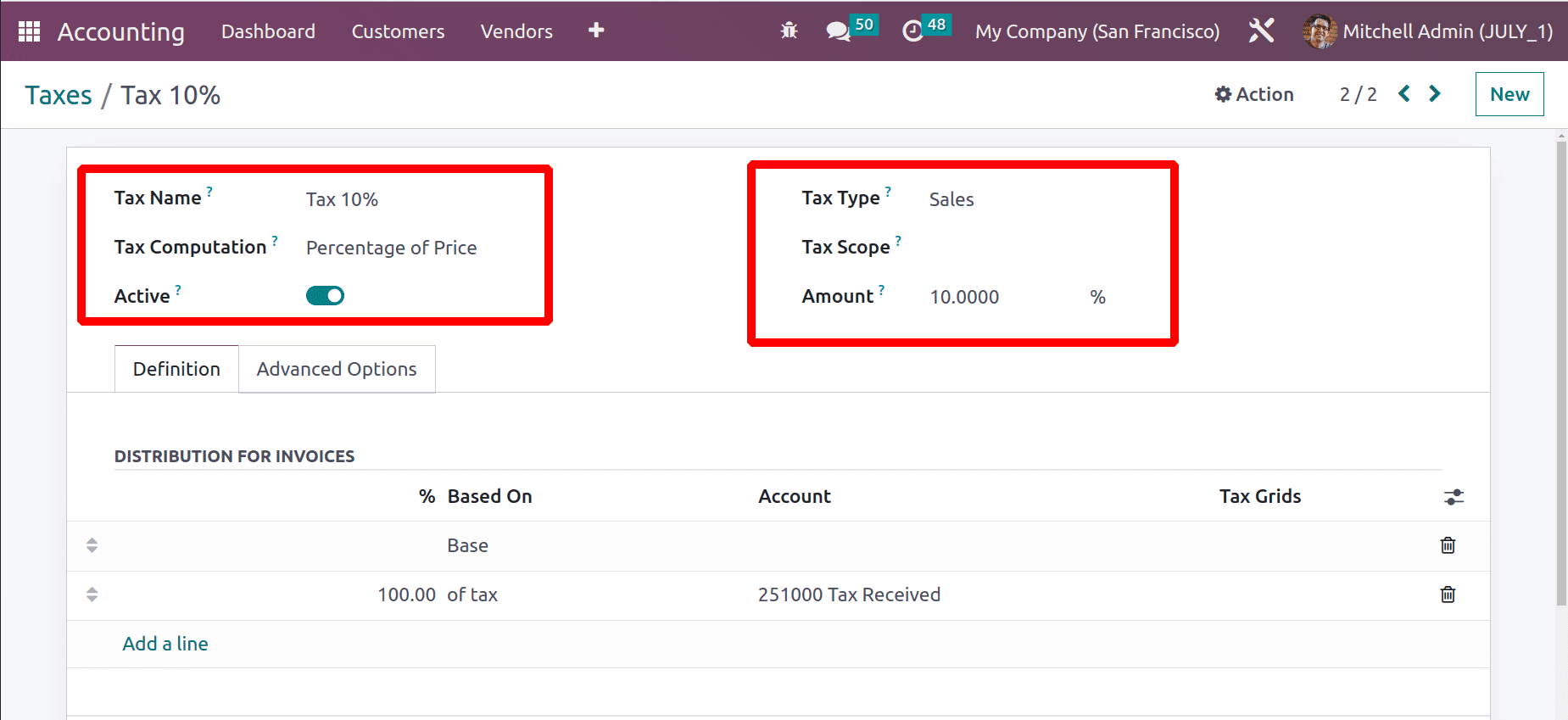Go back to the Taxes breadcrumb

tap(59, 95)
